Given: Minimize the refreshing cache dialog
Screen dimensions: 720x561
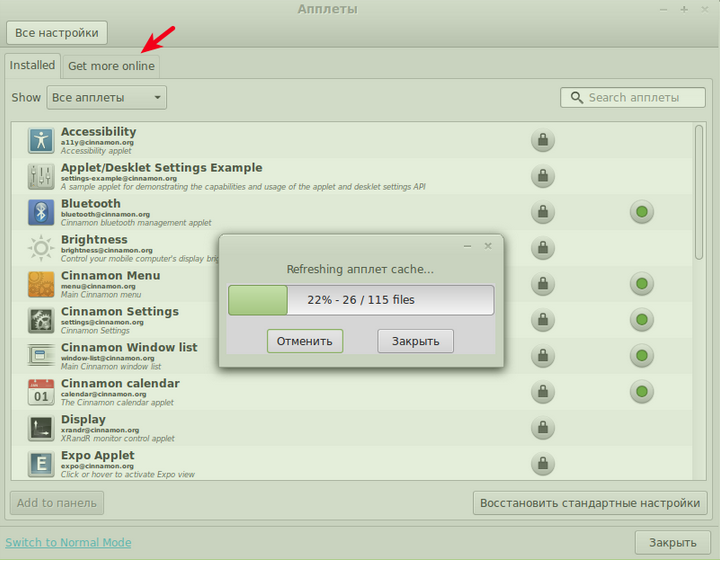Looking at the screenshot, I should tap(467, 246).
